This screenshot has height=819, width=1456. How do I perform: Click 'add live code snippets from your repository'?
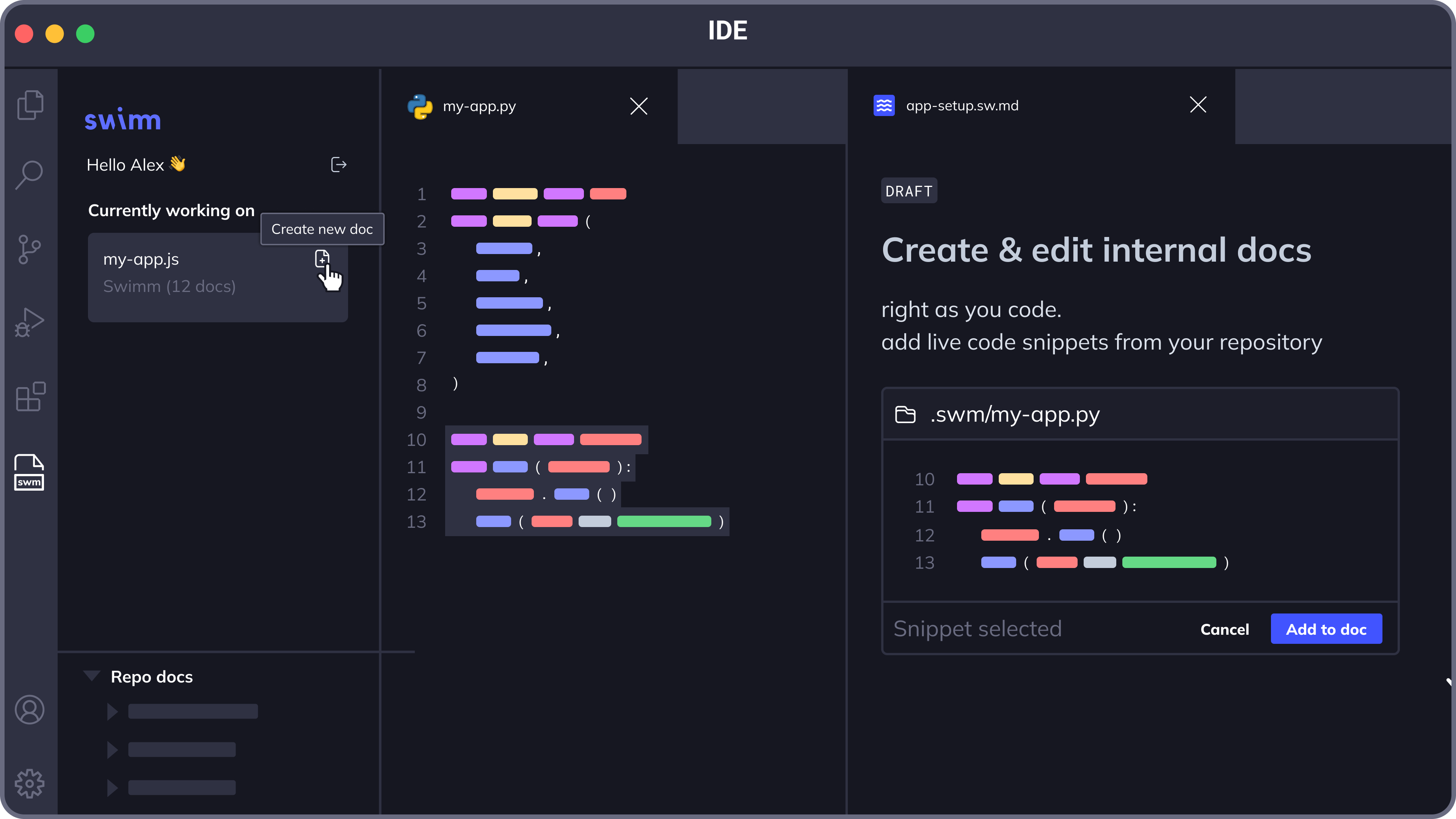click(1101, 342)
